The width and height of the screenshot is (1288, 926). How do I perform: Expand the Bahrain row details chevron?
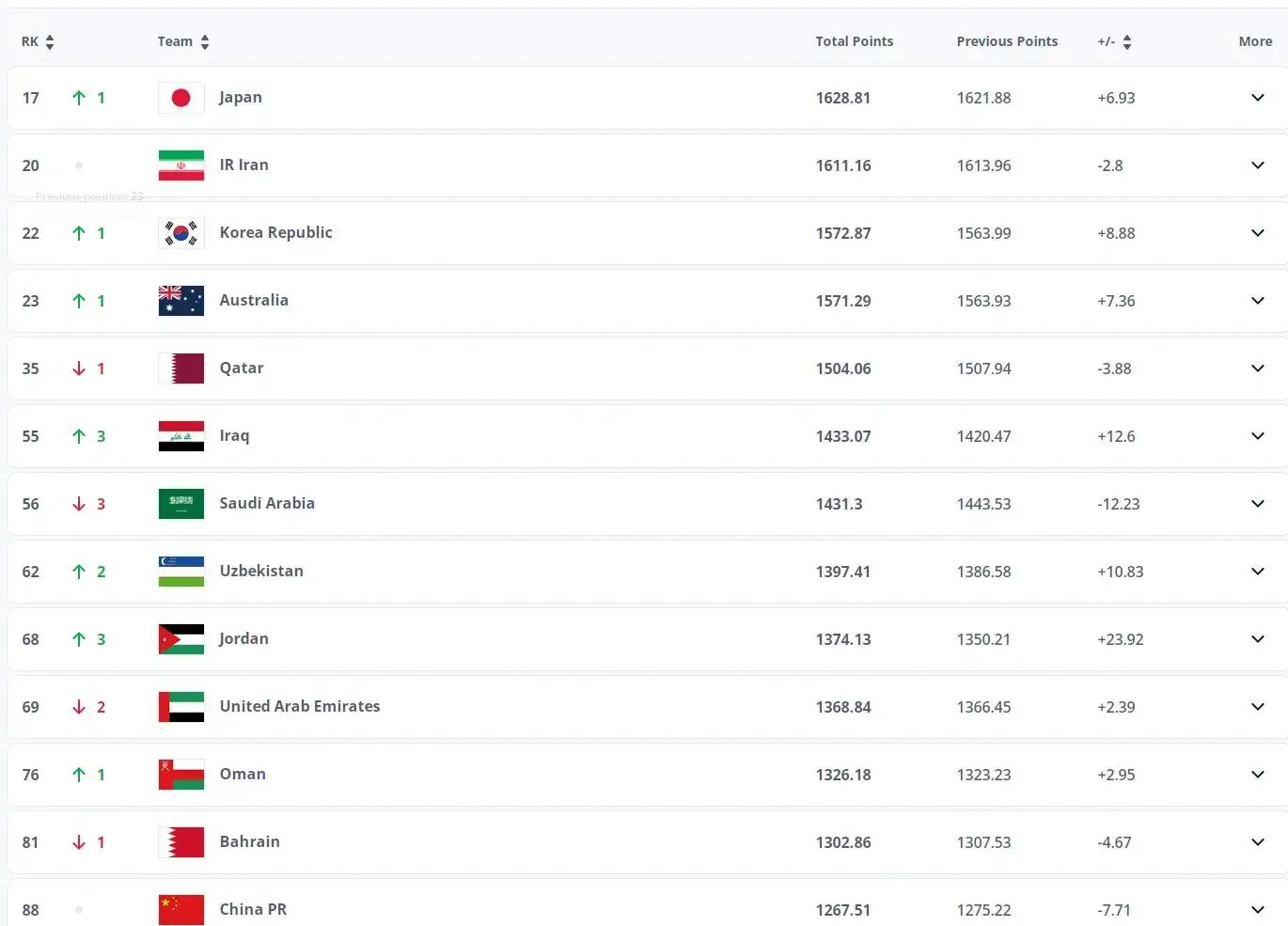(1258, 842)
